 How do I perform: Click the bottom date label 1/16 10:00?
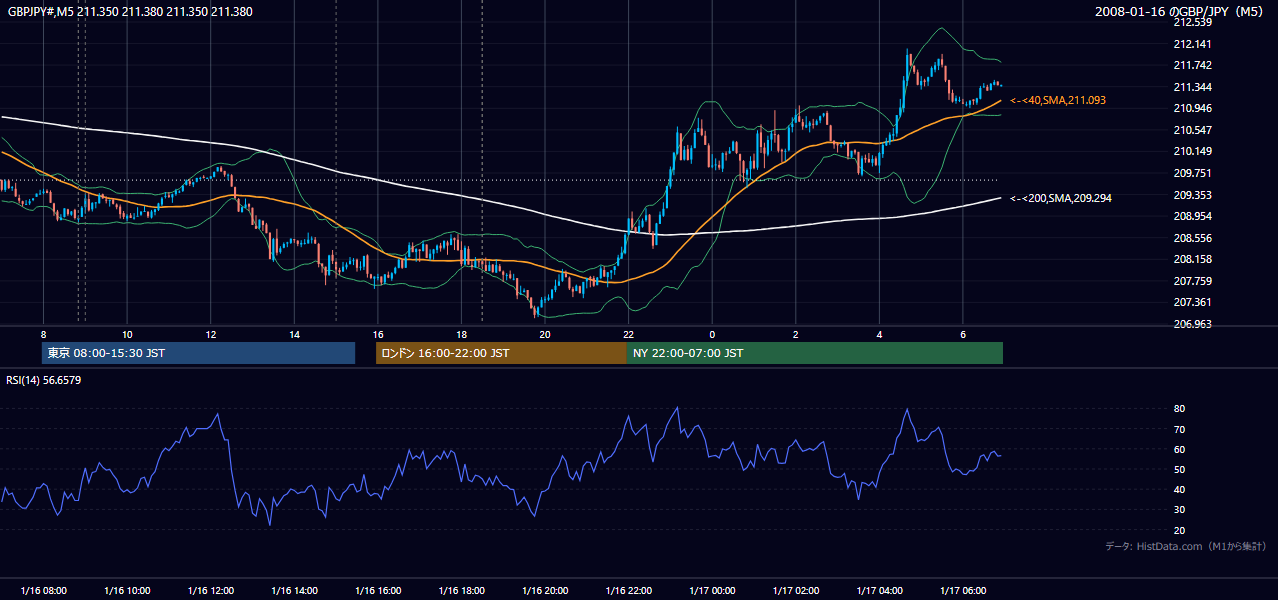pyautogui.click(x=127, y=591)
